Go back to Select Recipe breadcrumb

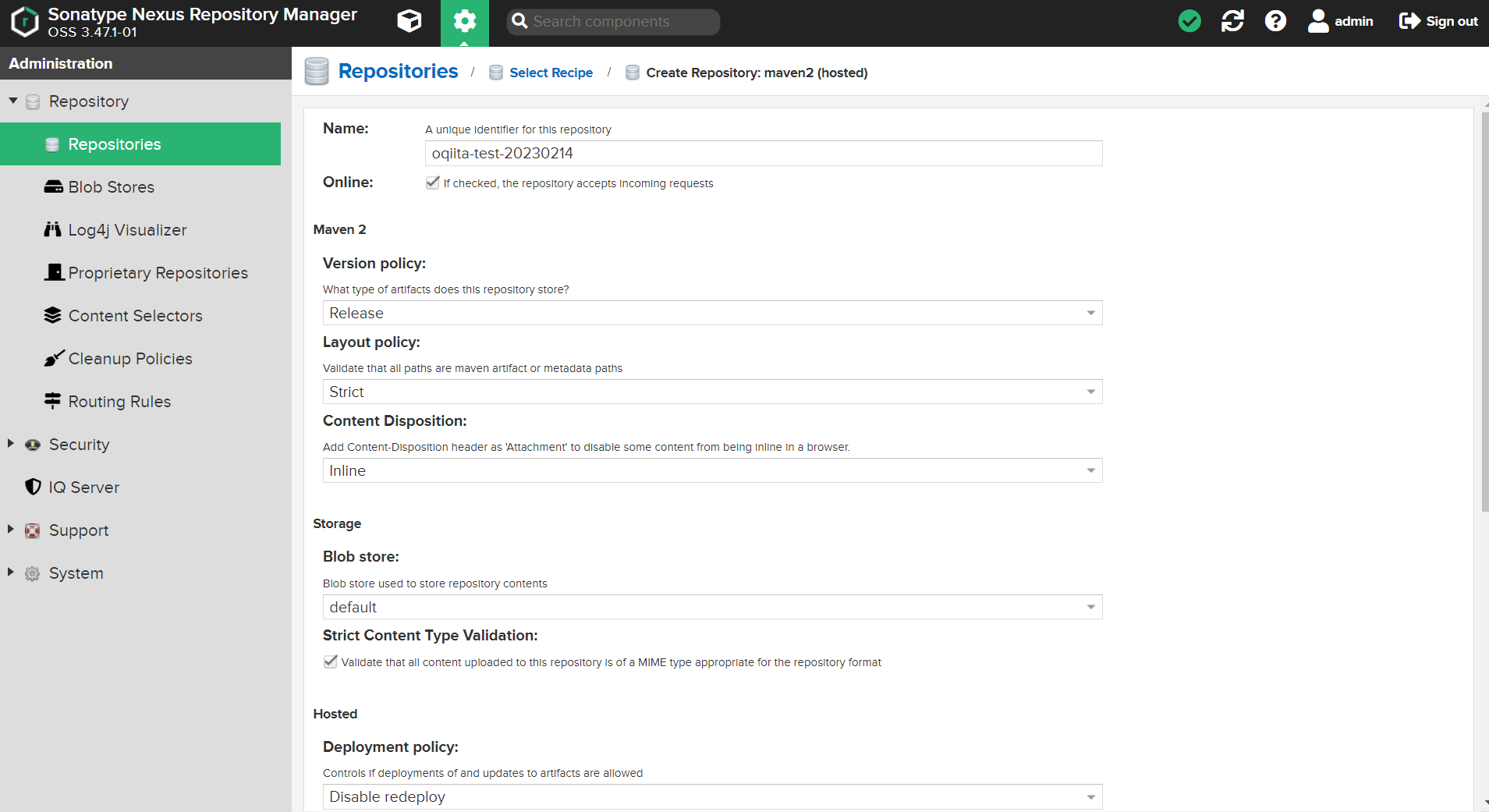(x=551, y=73)
